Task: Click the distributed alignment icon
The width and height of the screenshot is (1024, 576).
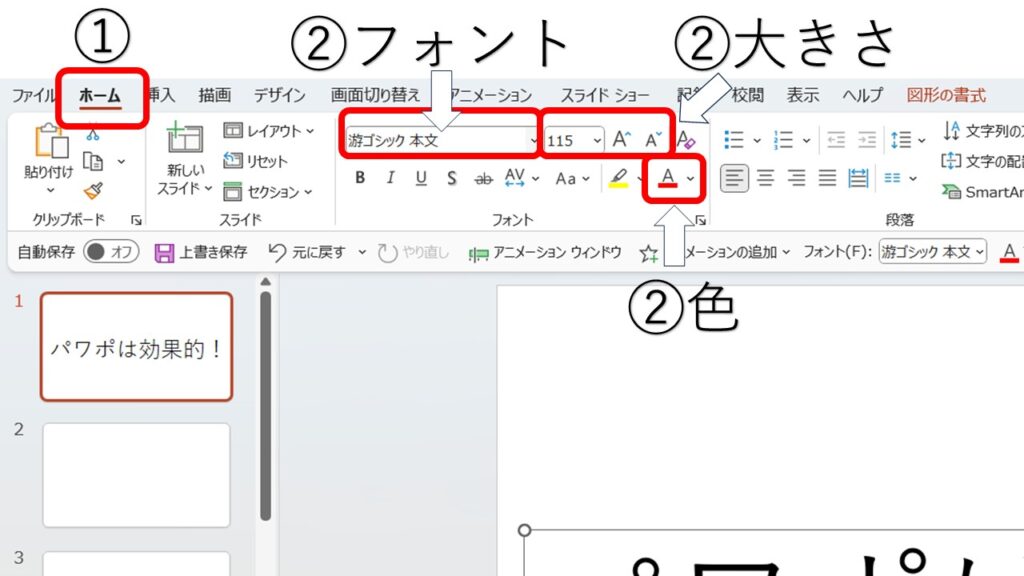Action: point(857,178)
